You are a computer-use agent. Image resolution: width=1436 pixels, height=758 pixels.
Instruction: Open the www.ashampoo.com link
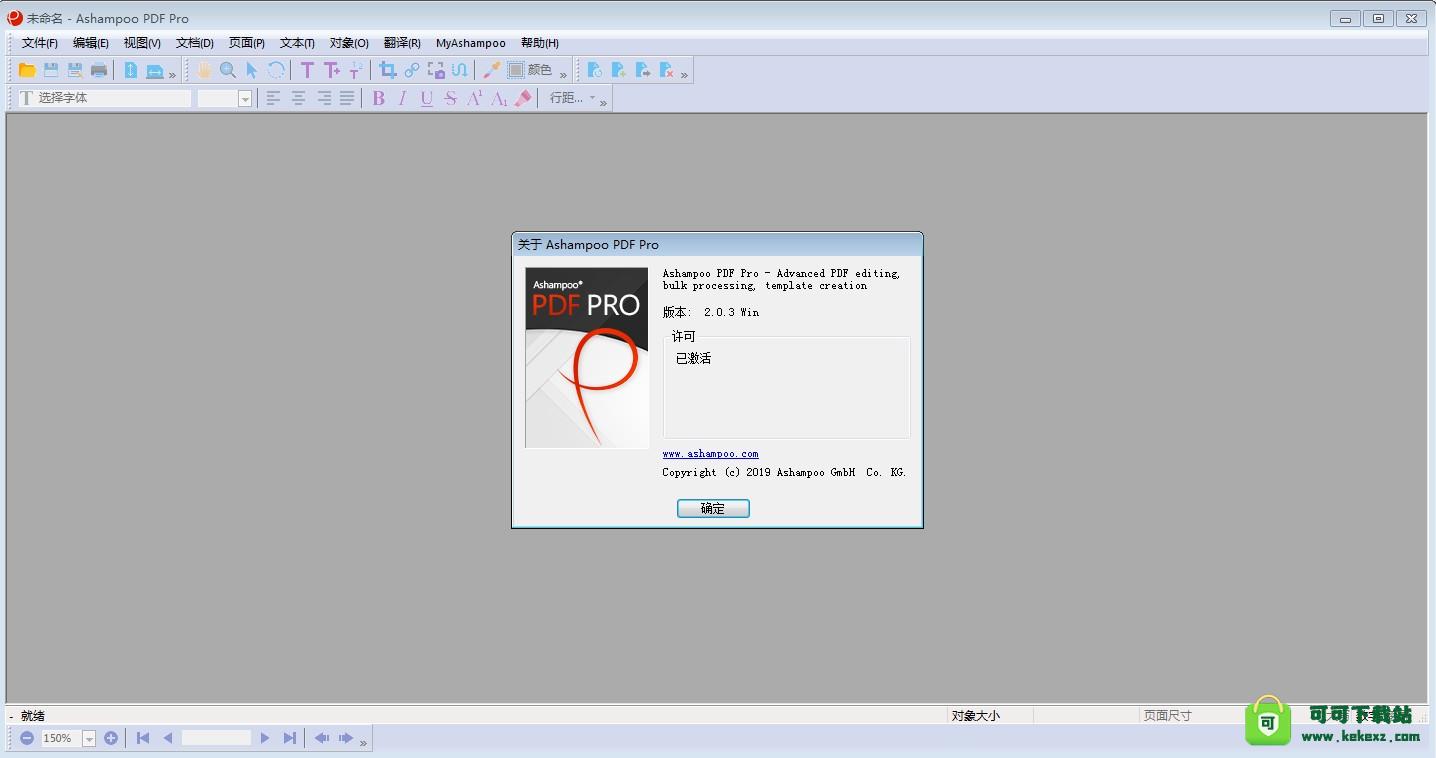point(710,453)
